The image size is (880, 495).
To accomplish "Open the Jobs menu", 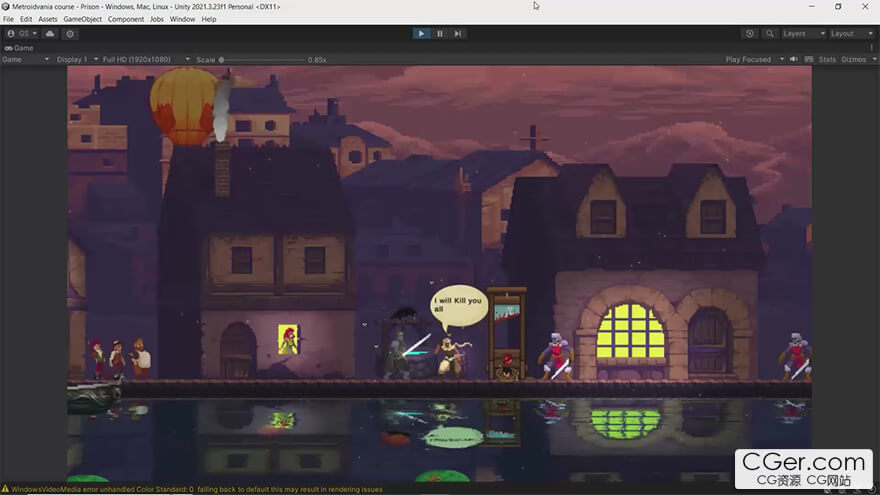I will [x=157, y=19].
